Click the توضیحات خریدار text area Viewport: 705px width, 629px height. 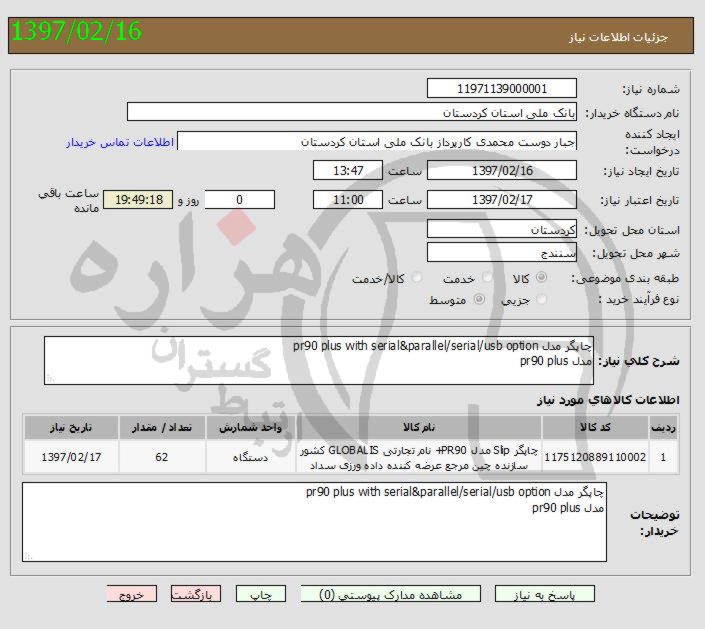click(x=314, y=522)
